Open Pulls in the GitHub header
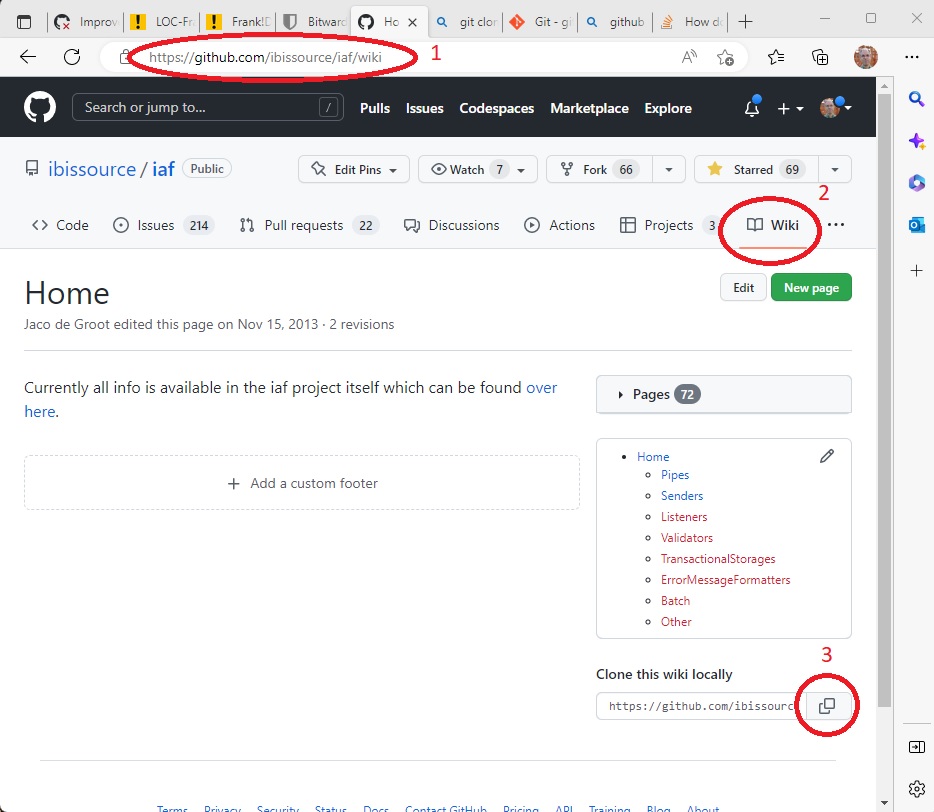This screenshot has height=812, width=934. point(375,108)
